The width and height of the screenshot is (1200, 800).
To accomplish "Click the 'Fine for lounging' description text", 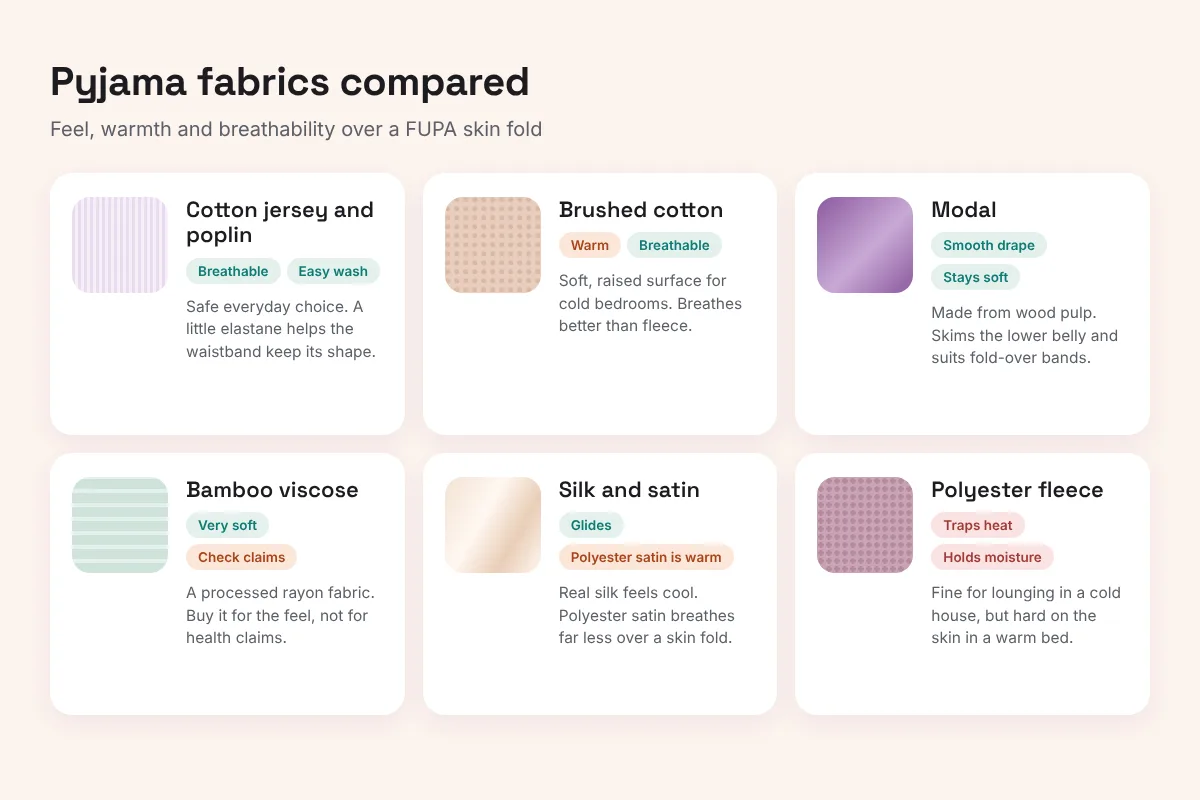I will tap(1026, 615).
